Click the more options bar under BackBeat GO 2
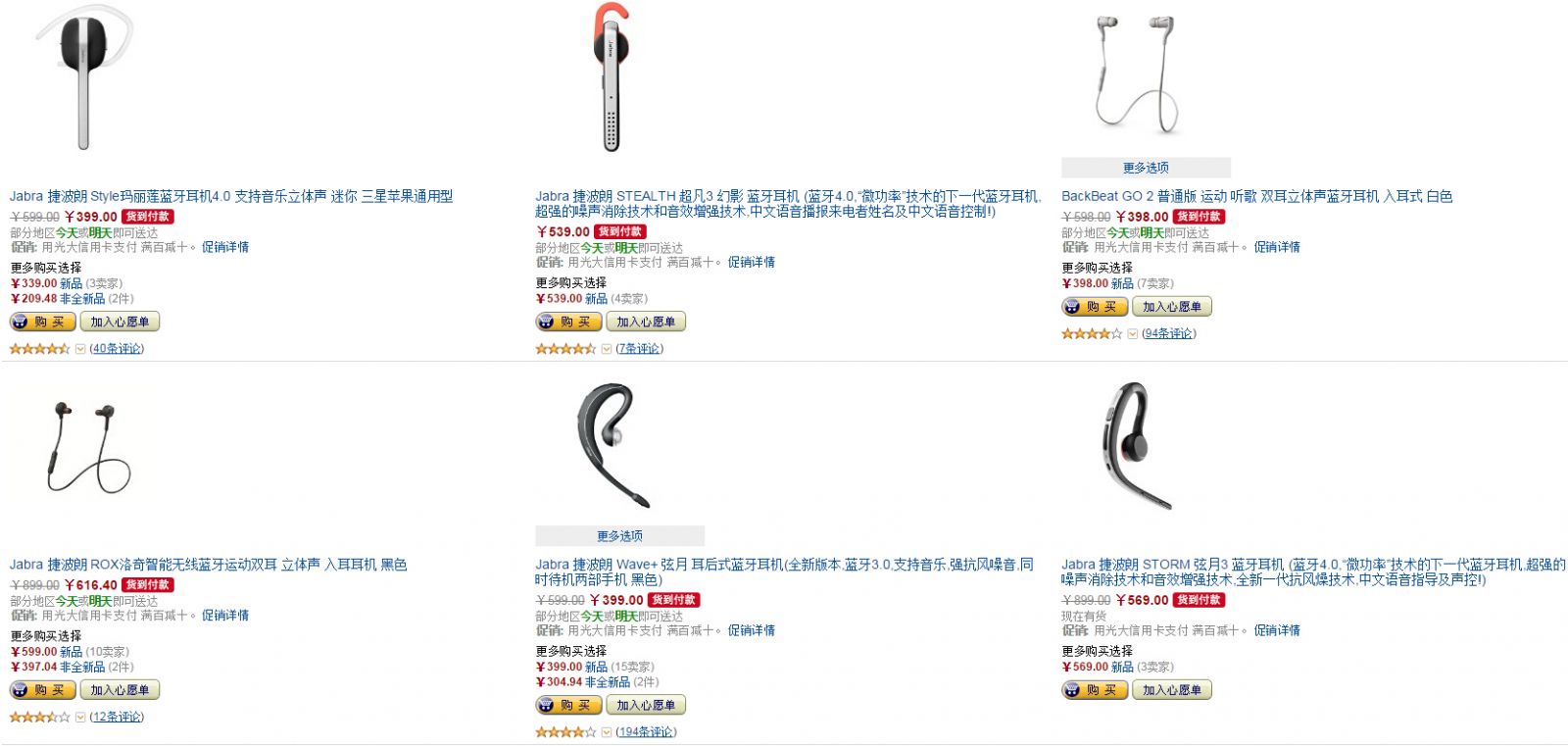 coord(1146,168)
